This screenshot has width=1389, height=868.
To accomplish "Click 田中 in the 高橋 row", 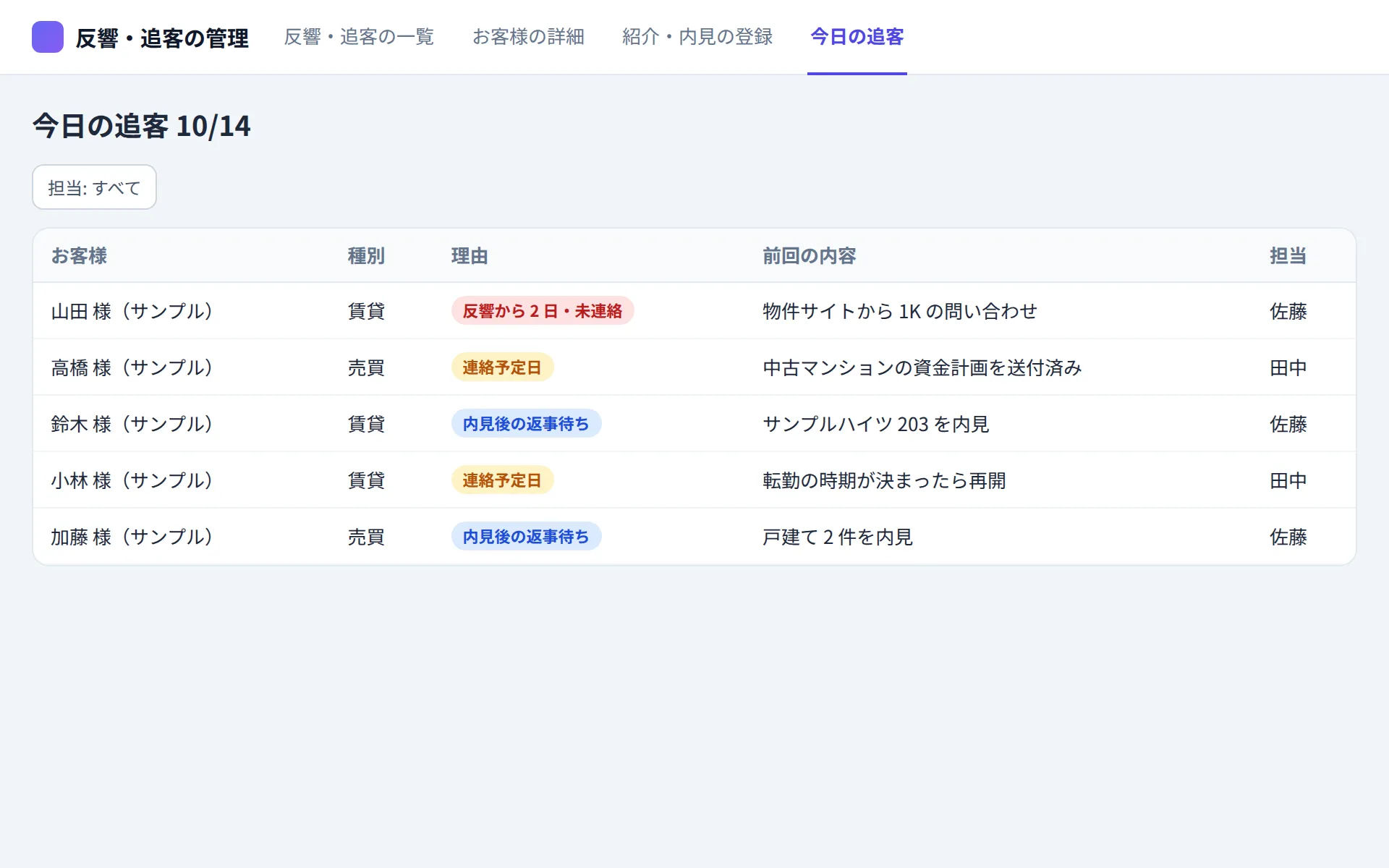I will tap(1288, 367).
